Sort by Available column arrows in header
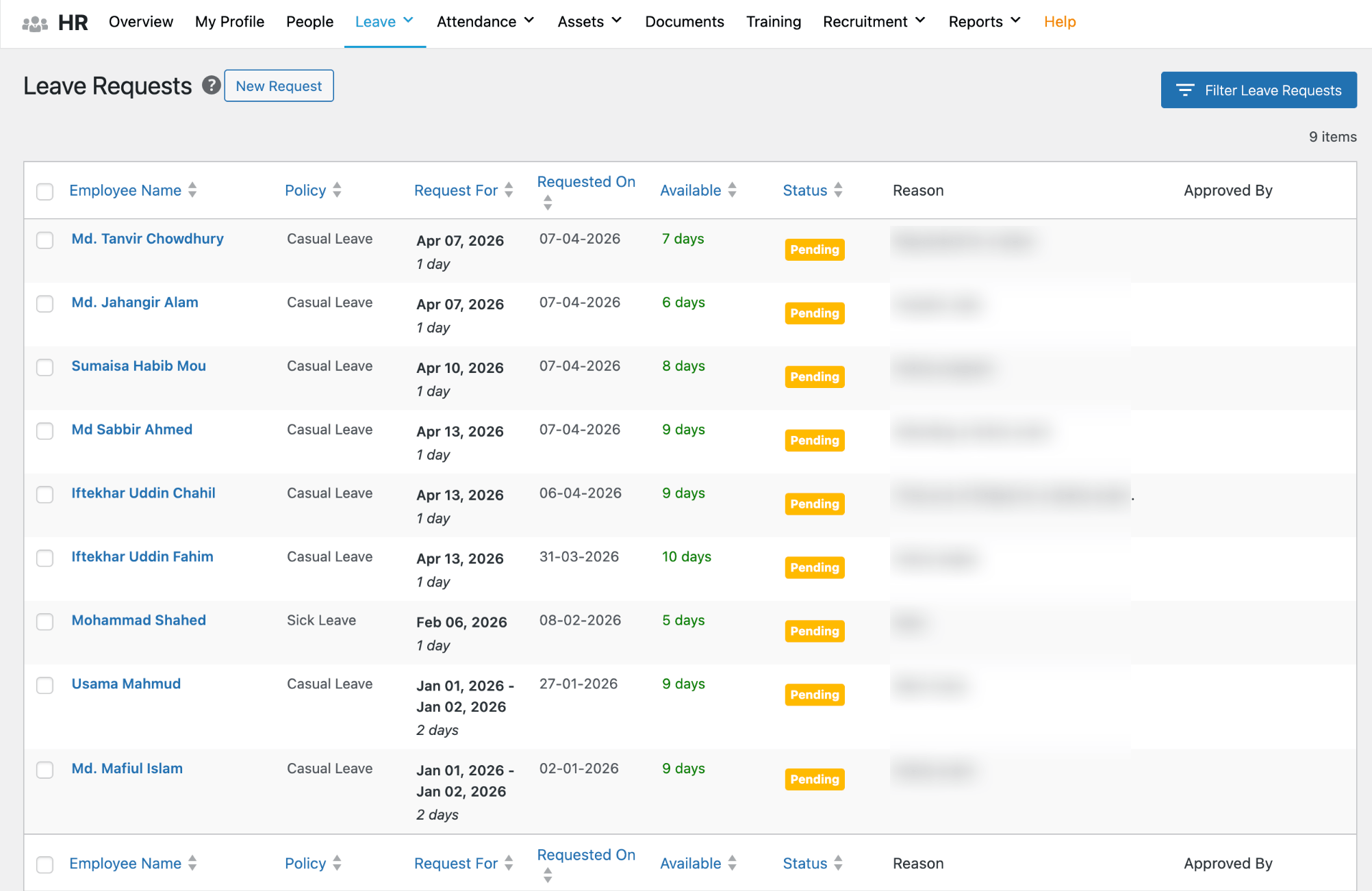1372x891 pixels. click(x=733, y=190)
